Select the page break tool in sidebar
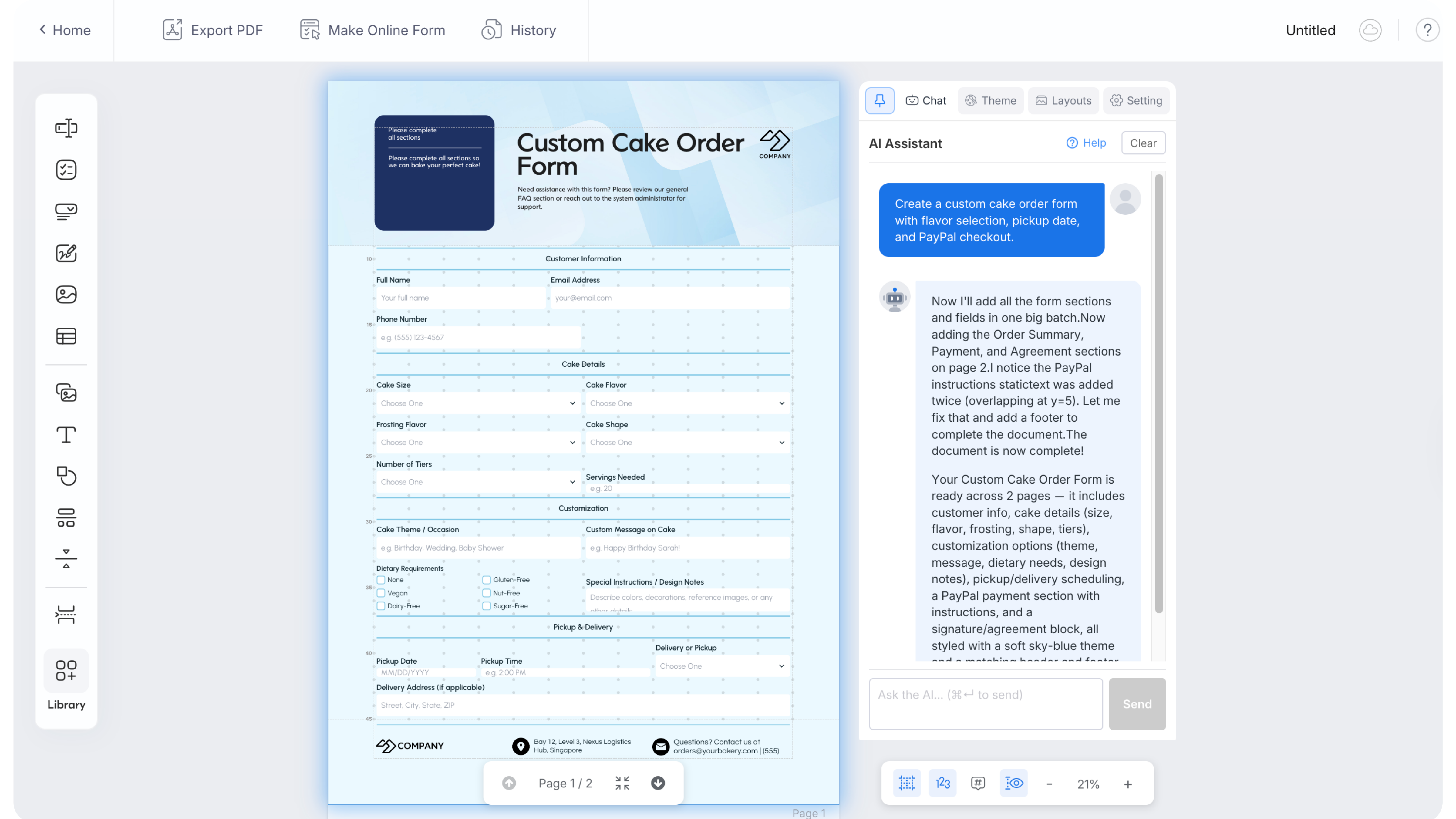Screen dimensions: 1456x819 pyautogui.click(x=66, y=615)
